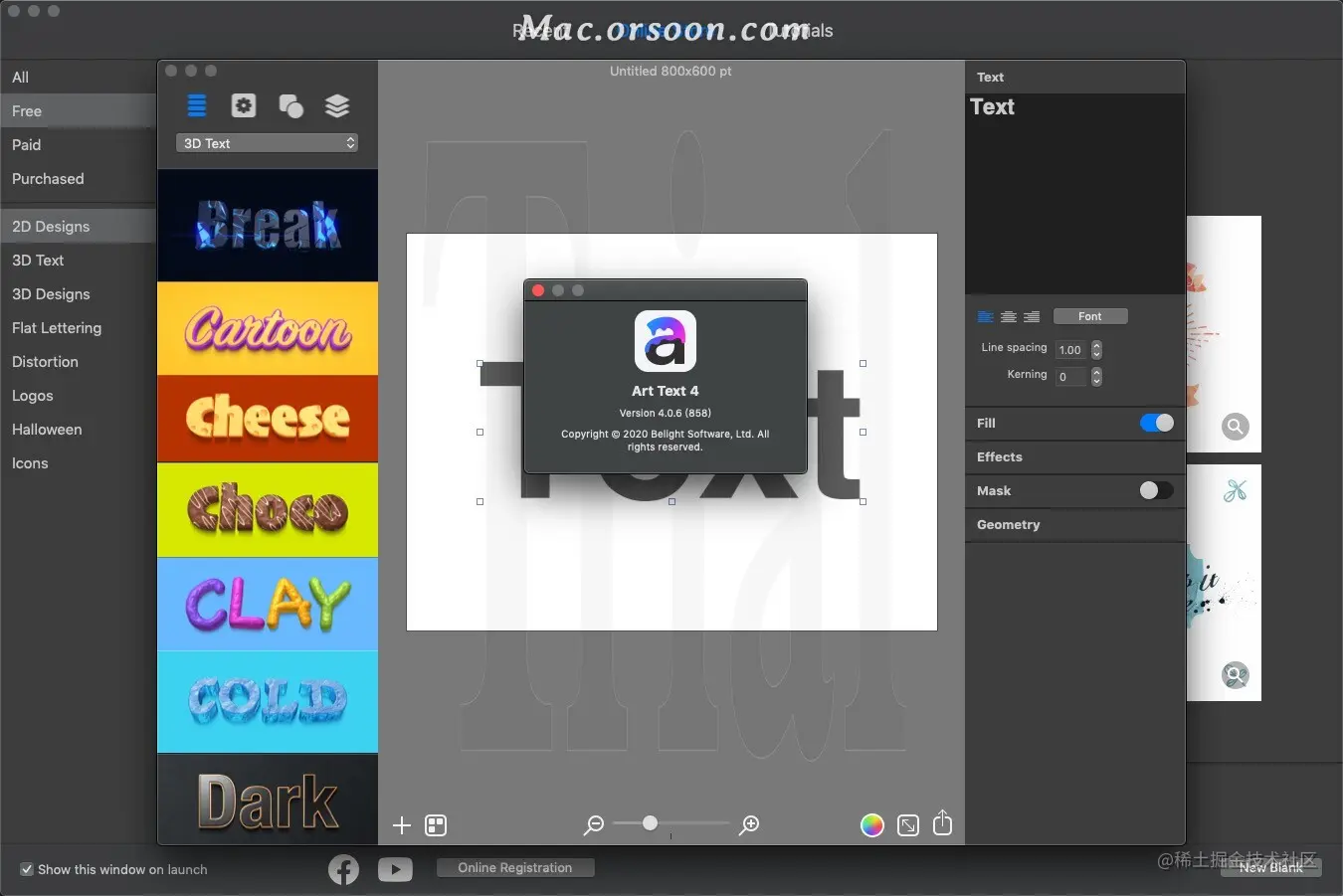Align text right
This screenshot has height=896, width=1343.
(1032, 316)
